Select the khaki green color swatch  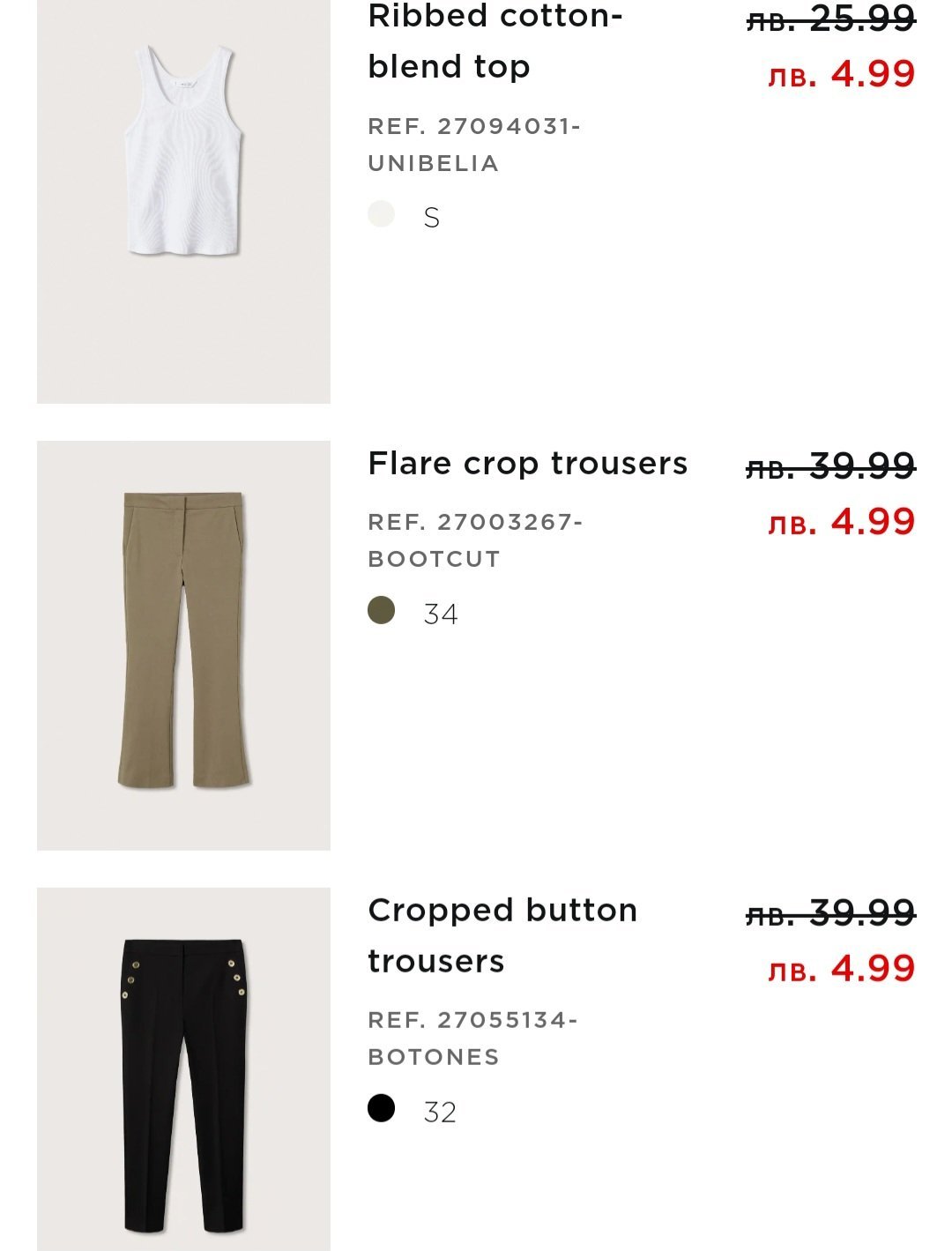[381, 610]
